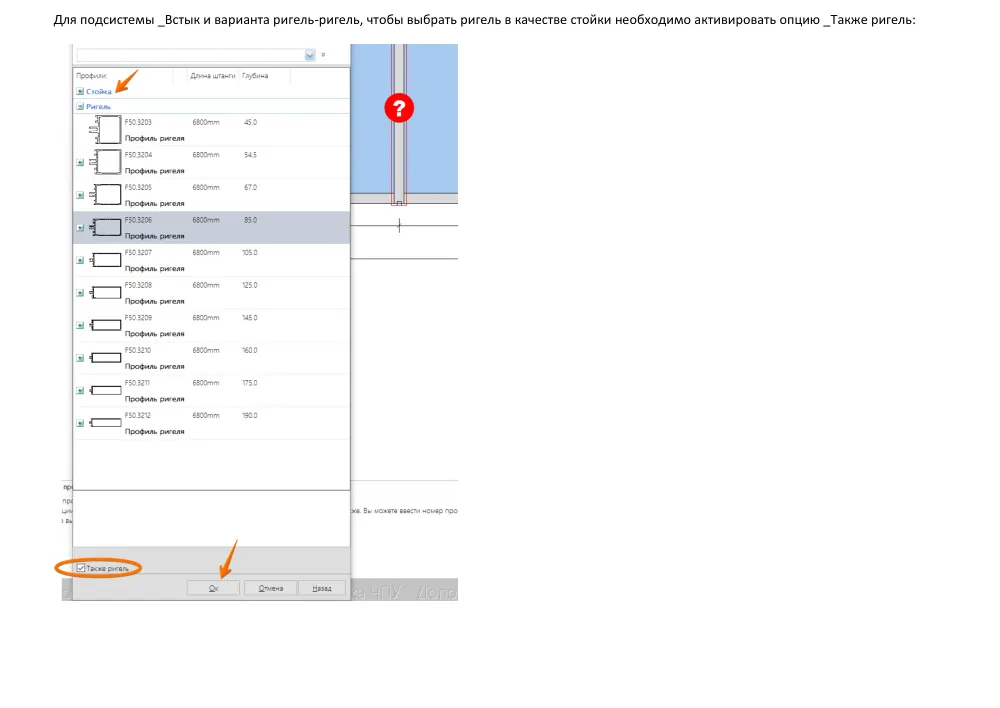Open the profile search combo box dropdown

click(x=310, y=55)
